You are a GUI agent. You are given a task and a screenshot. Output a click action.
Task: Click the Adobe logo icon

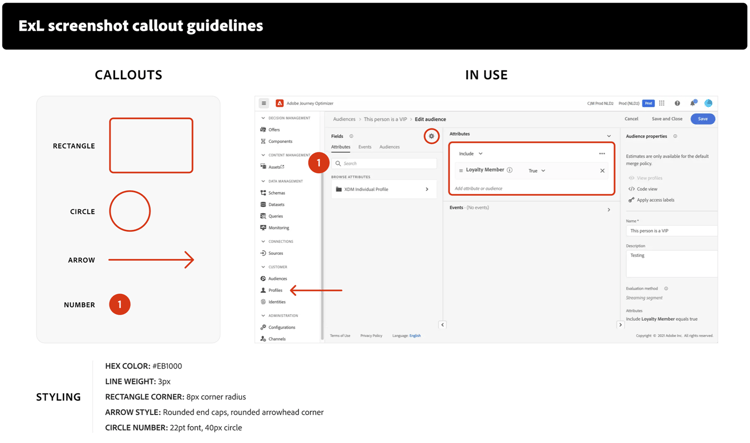[279, 103]
